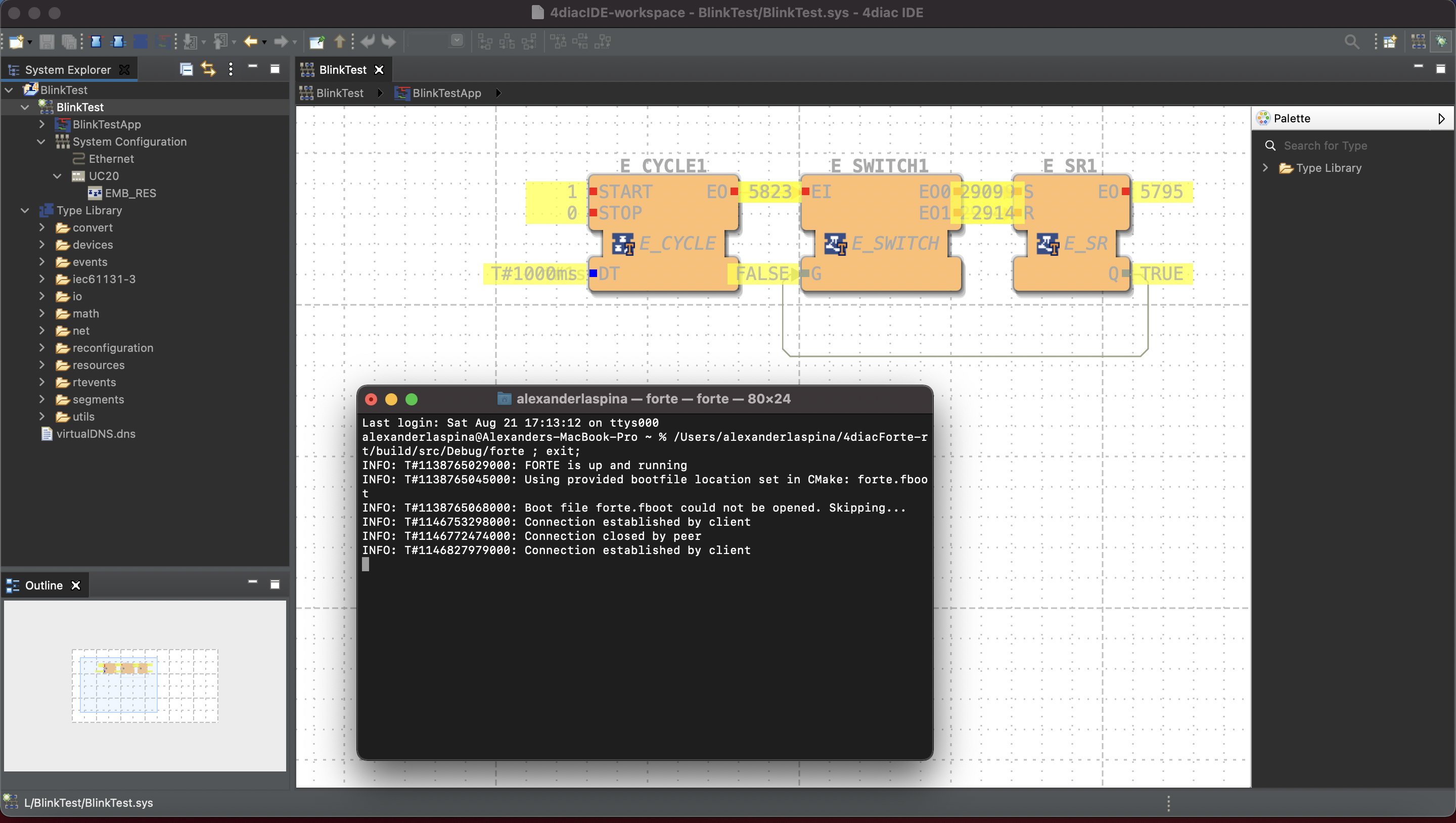Select the events folder
The image size is (1456, 823).
click(x=81, y=262)
